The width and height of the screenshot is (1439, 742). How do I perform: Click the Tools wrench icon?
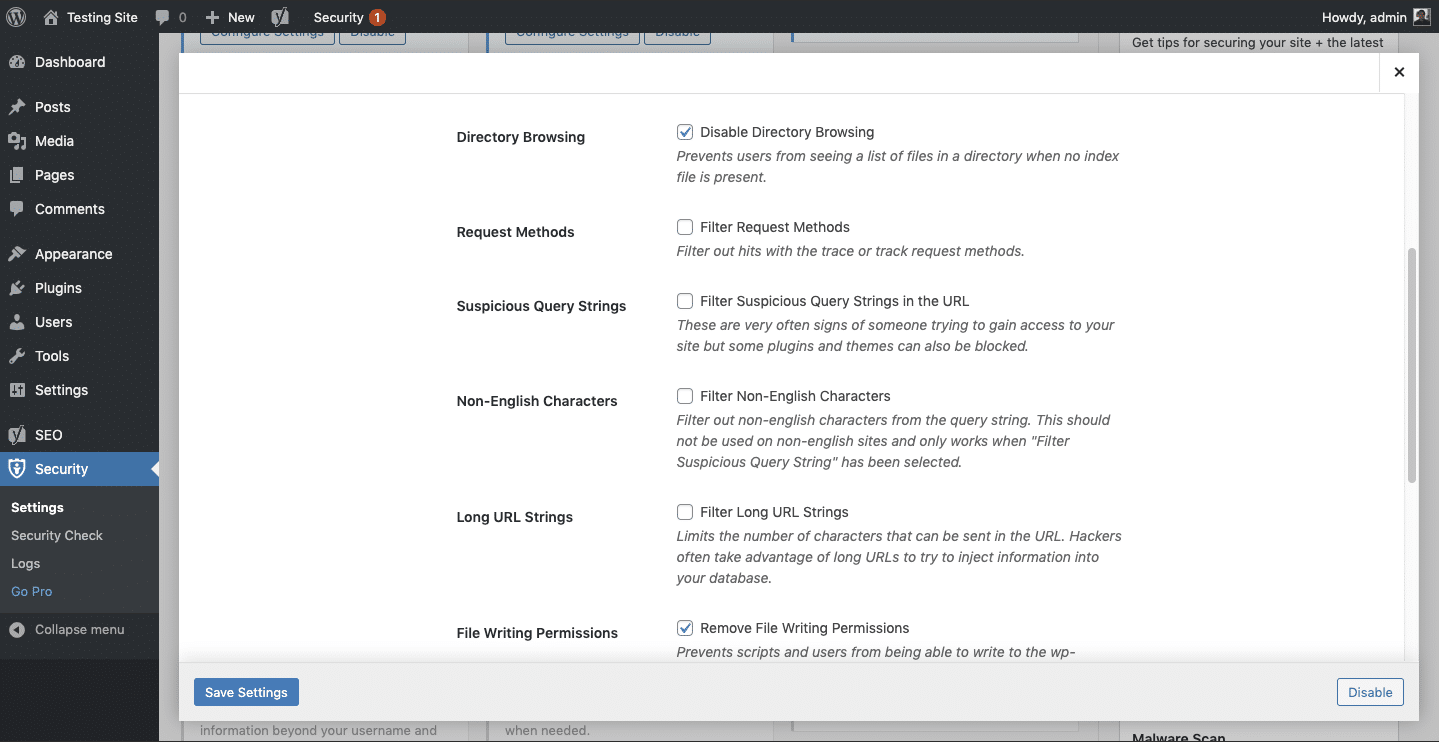tap(17, 356)
